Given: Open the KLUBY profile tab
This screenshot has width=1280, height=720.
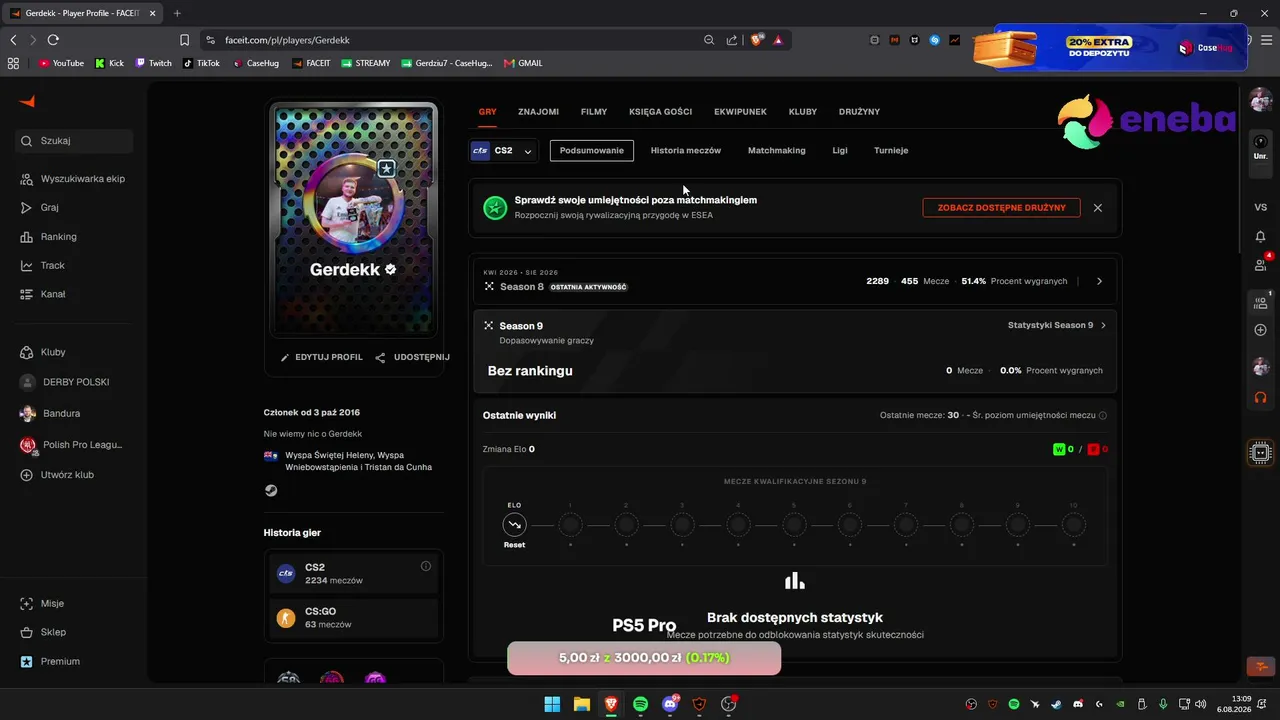Looking at the screenshot, I should pos(803,112).
